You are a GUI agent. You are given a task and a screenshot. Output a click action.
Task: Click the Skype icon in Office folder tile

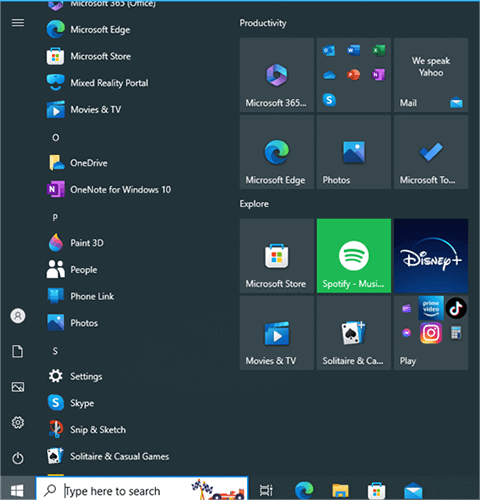click(x=329, y=100)
